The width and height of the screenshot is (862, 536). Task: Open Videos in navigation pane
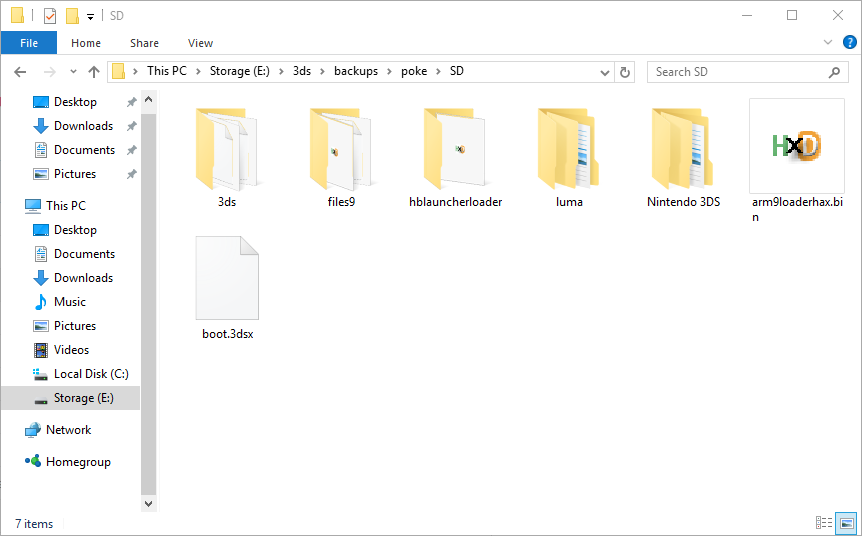71,350
